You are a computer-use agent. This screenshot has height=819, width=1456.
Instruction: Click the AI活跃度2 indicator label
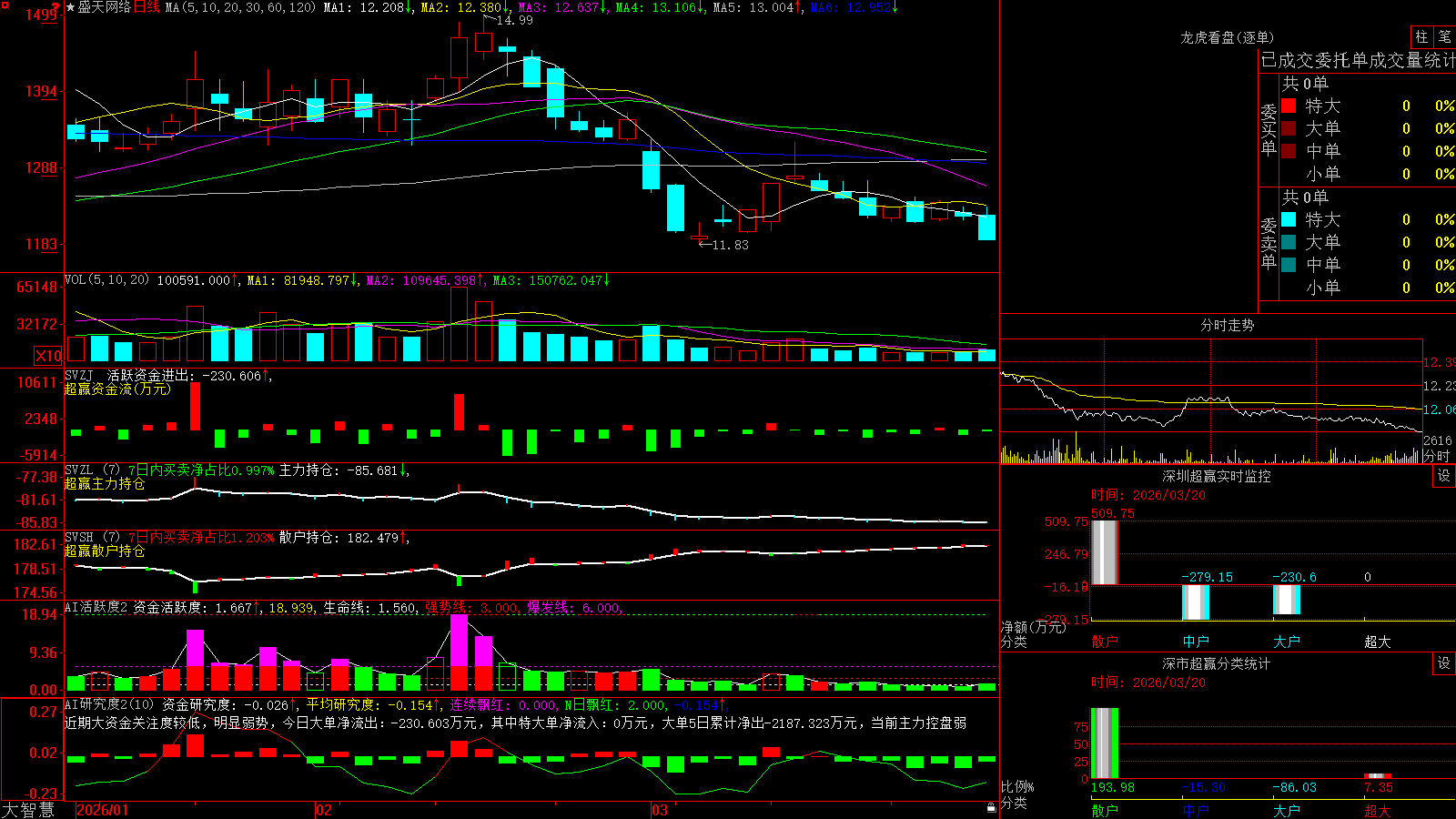click(x=96, y=608)
